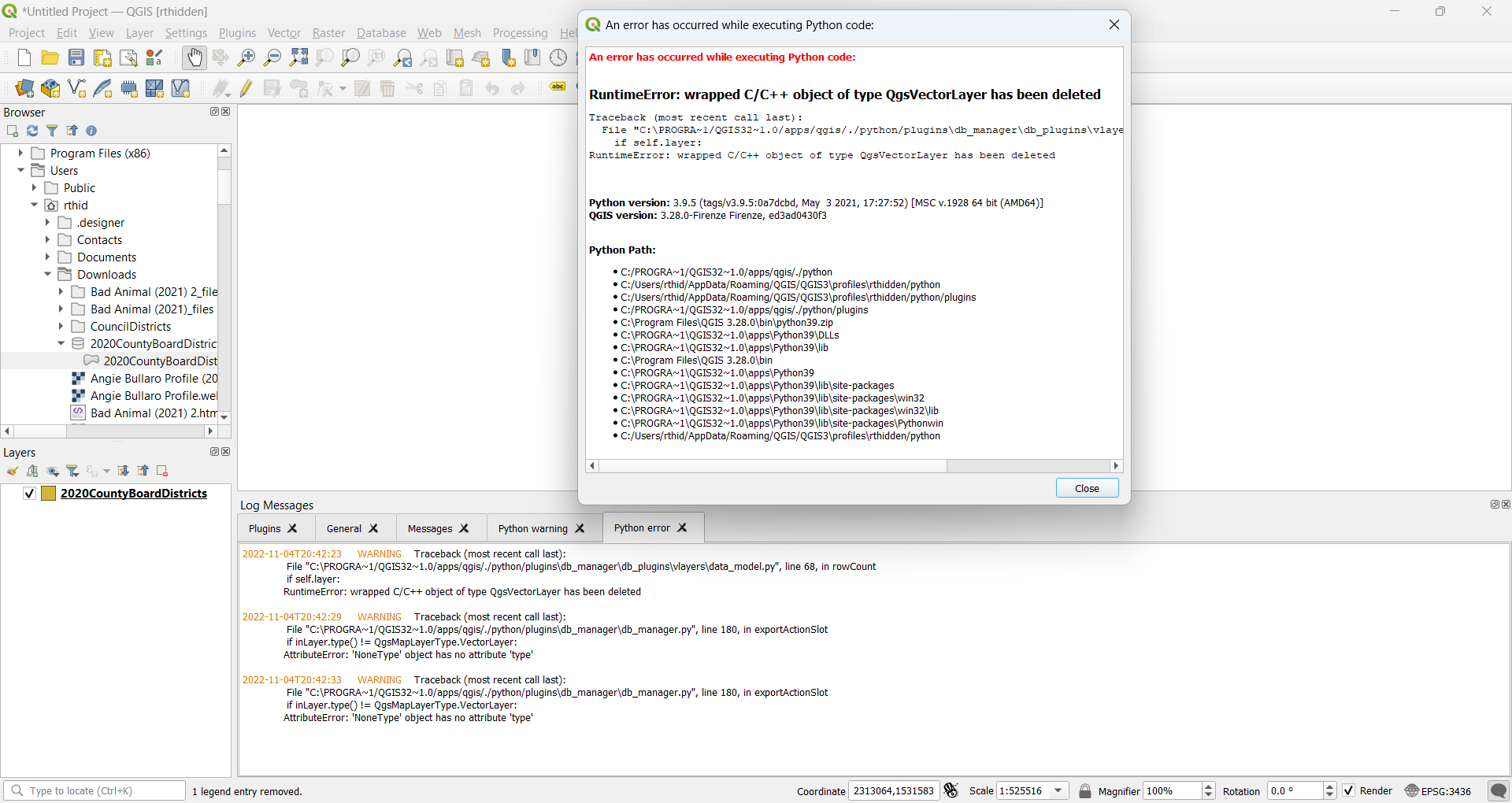This screenshot has width=1512, height=803.
Task: Collapse the rthid home folder
Action: click(x=34, y=205)
